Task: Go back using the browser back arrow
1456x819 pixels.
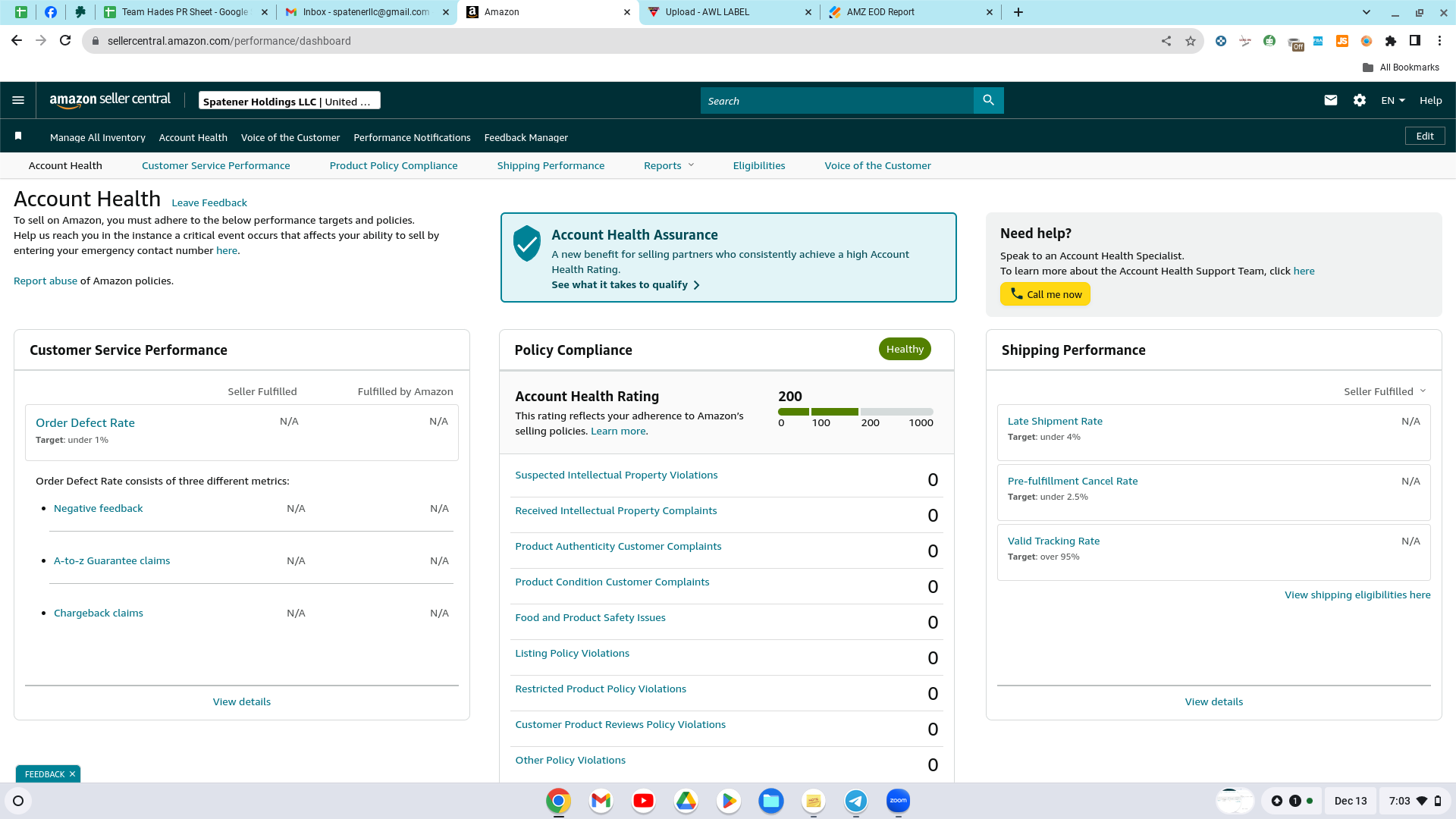Action: click(x=17, y=41)
